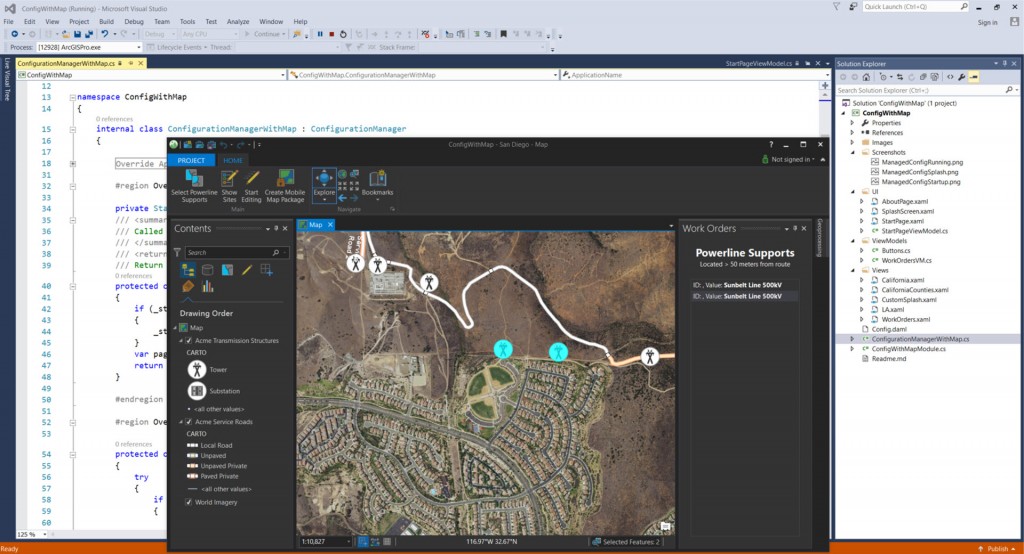The height and width of the screenshot is (554, 1024).
Task: Click the Lifecycle Events button
Action: 176,47
